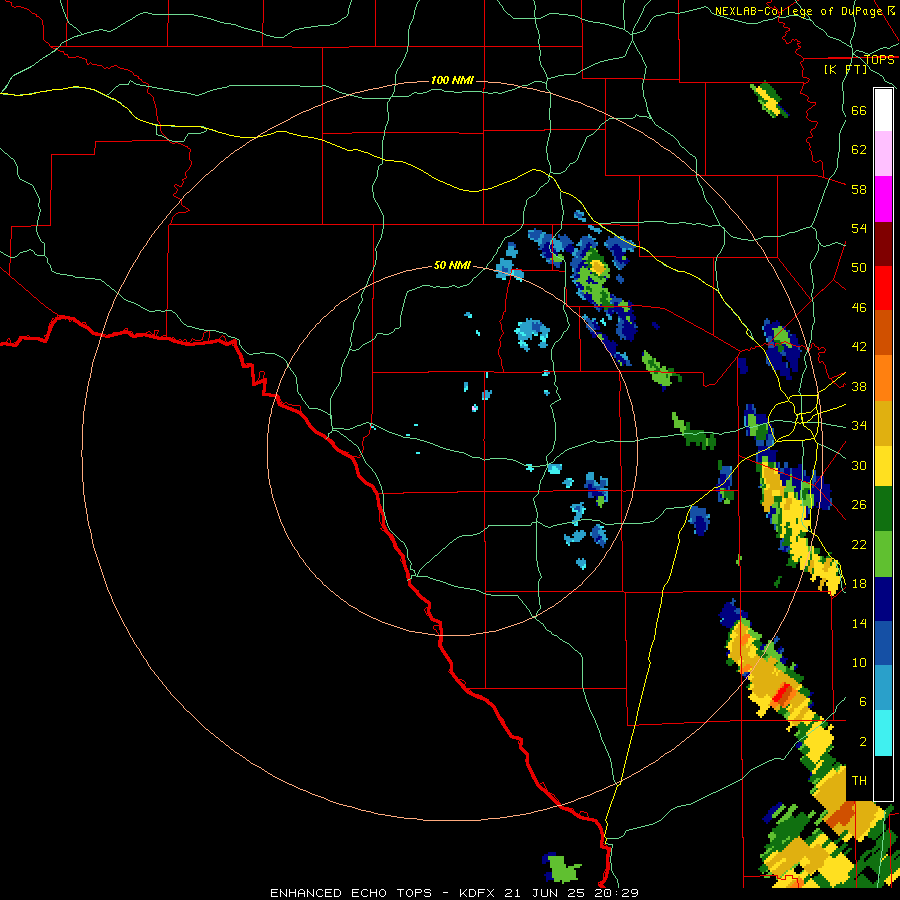Click the 54 legend value
The image size is (900, 900).
pos(859,228)
